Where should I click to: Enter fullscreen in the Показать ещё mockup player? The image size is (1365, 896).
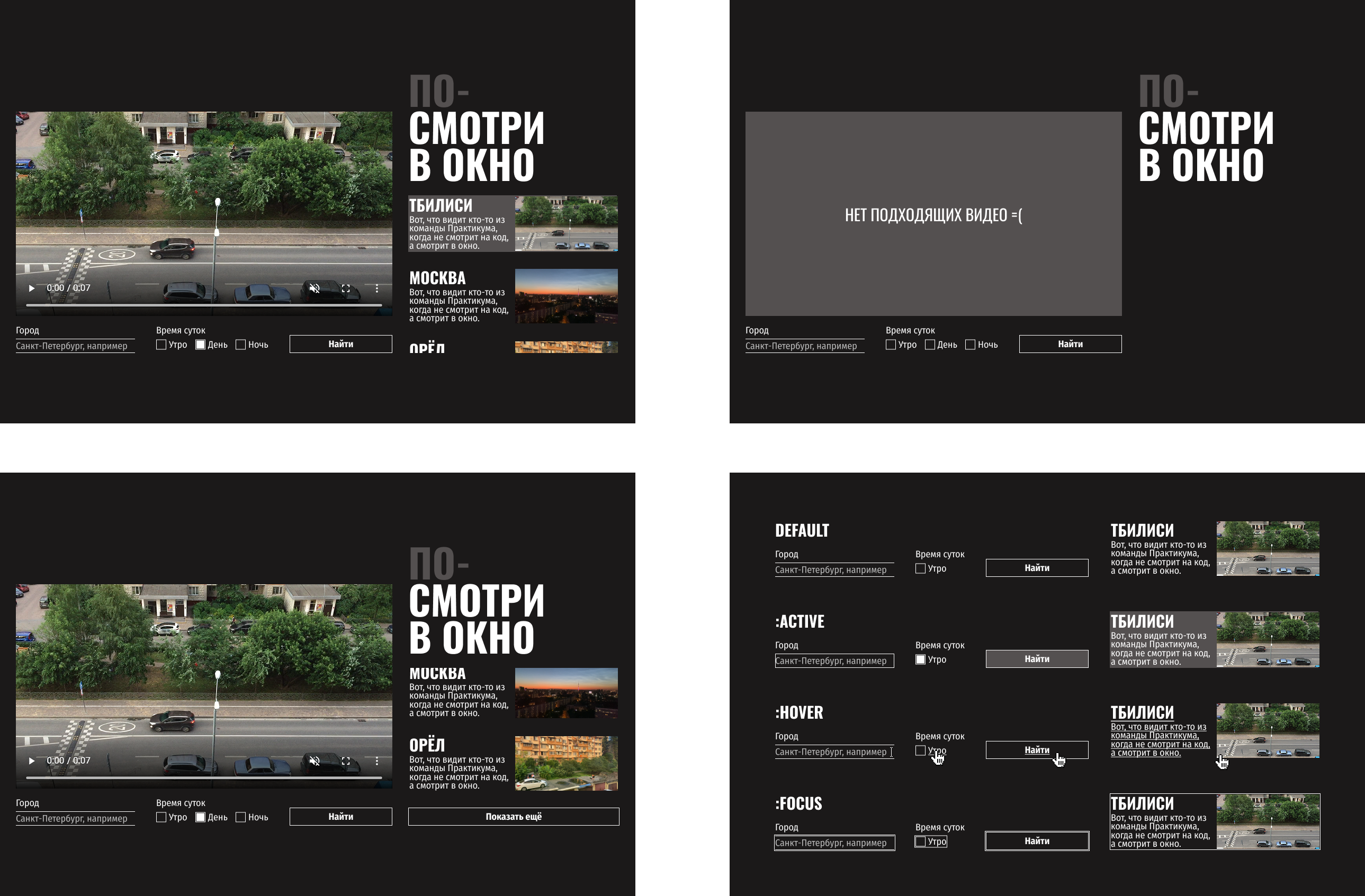pos(346,761)
